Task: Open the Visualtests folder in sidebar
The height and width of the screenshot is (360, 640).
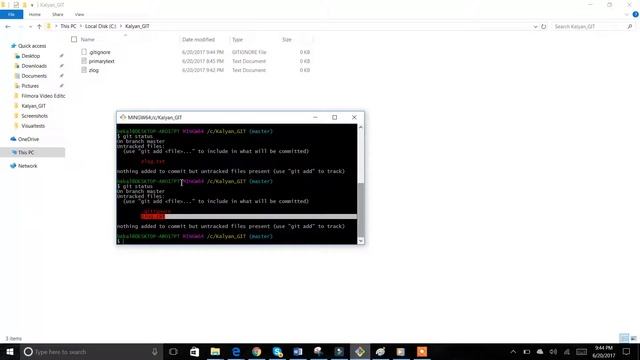Action: pos(33,126)
